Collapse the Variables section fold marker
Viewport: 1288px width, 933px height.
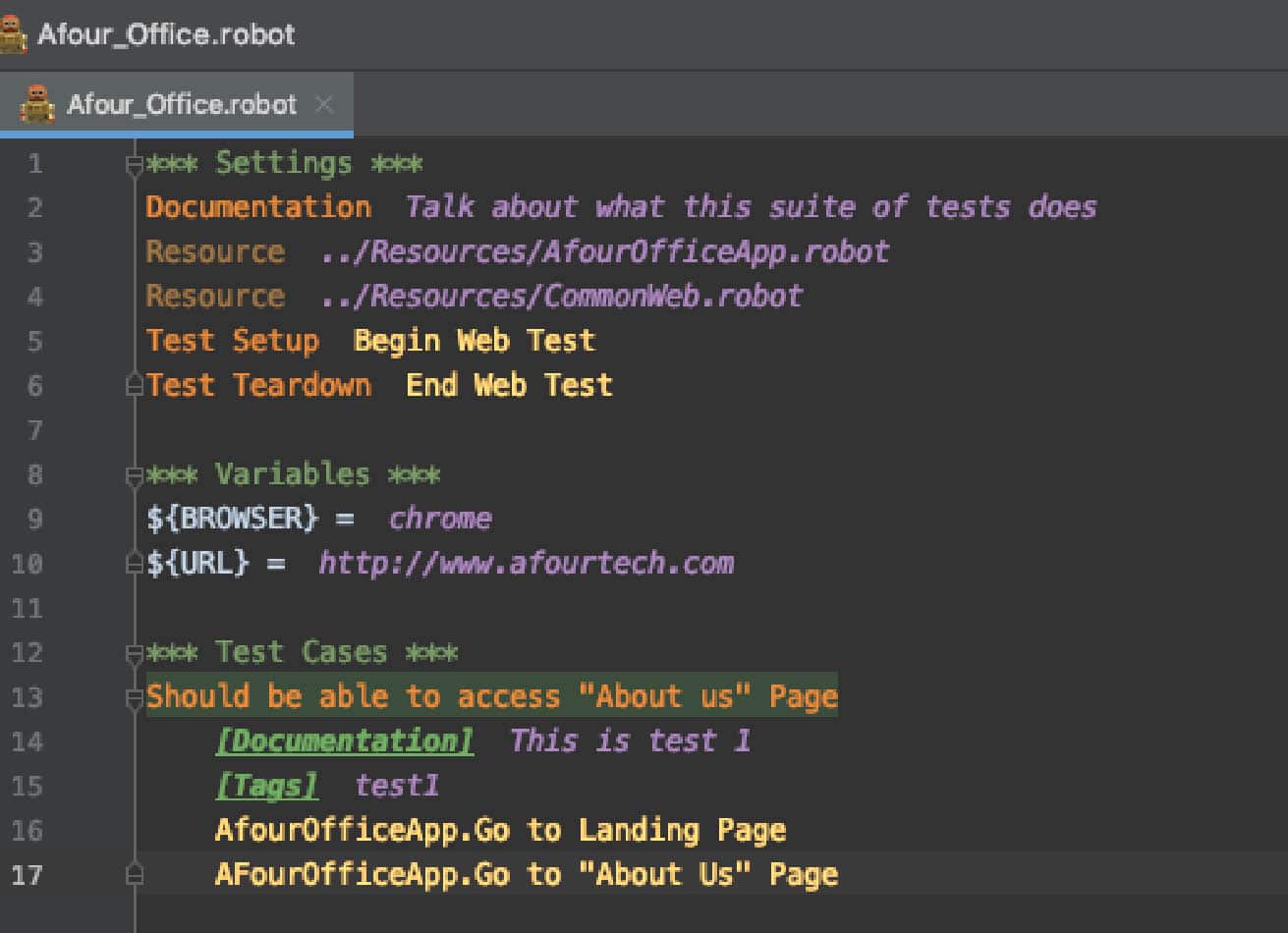pyautogui.click(x=136, y=474)
